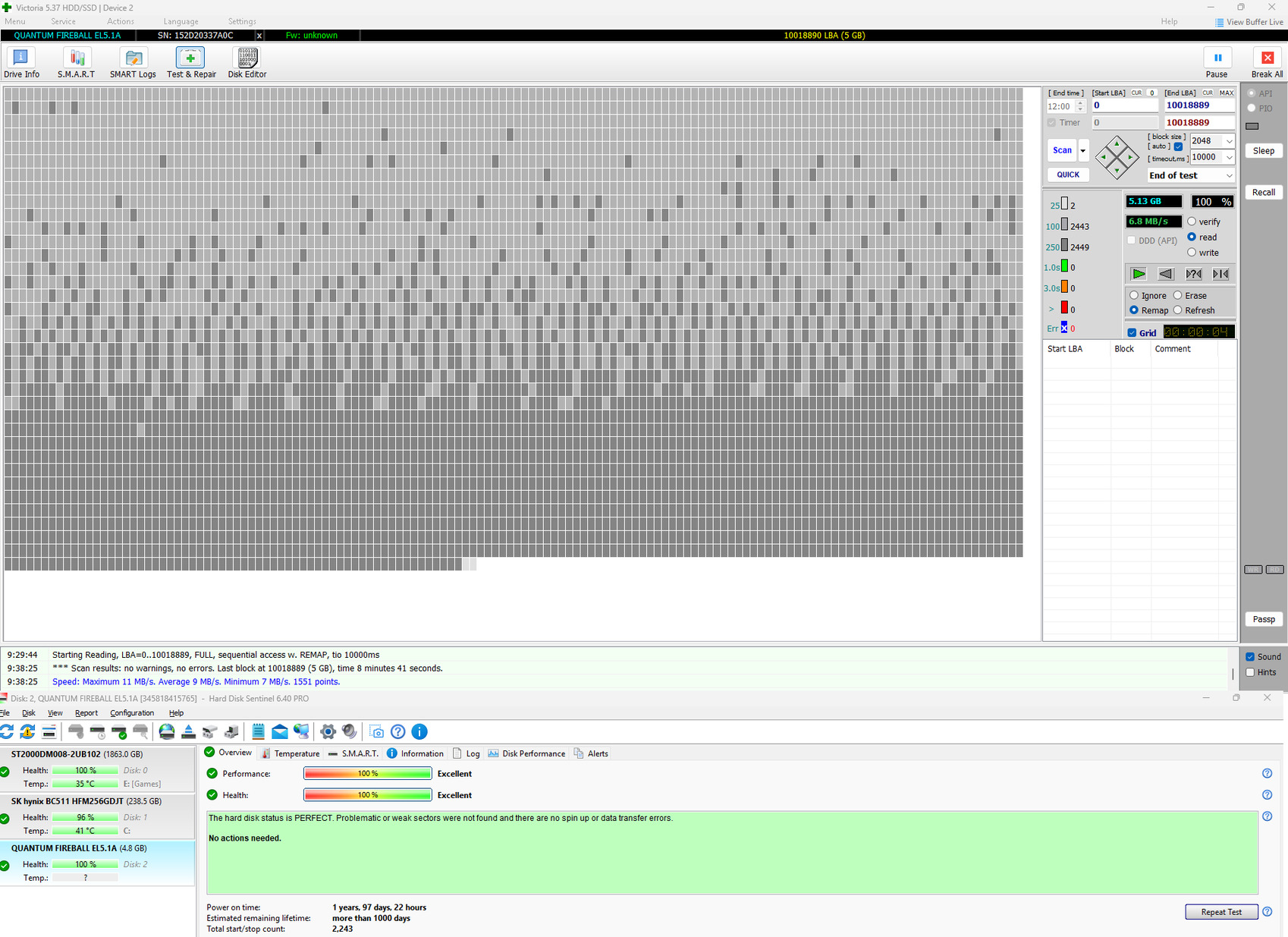Click the up arrow in navigation diamond
1288x937 pixels.
pos(1117,143)
